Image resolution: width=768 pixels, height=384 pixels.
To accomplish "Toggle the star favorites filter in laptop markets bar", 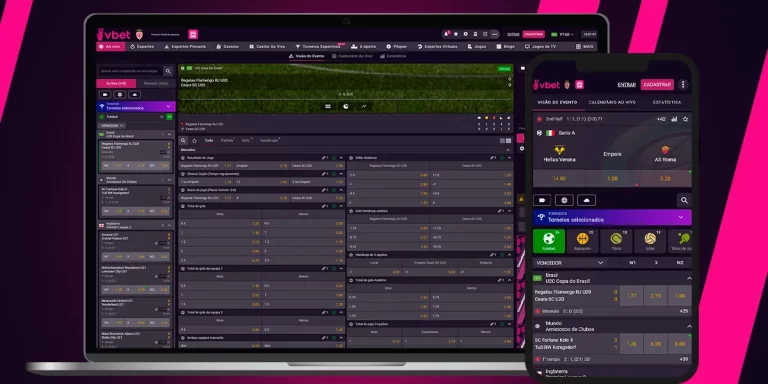I will point(194,141).
